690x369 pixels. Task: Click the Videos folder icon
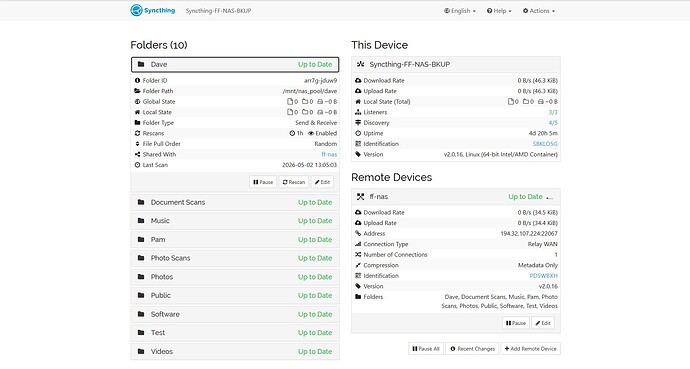(x=141, y=352)
